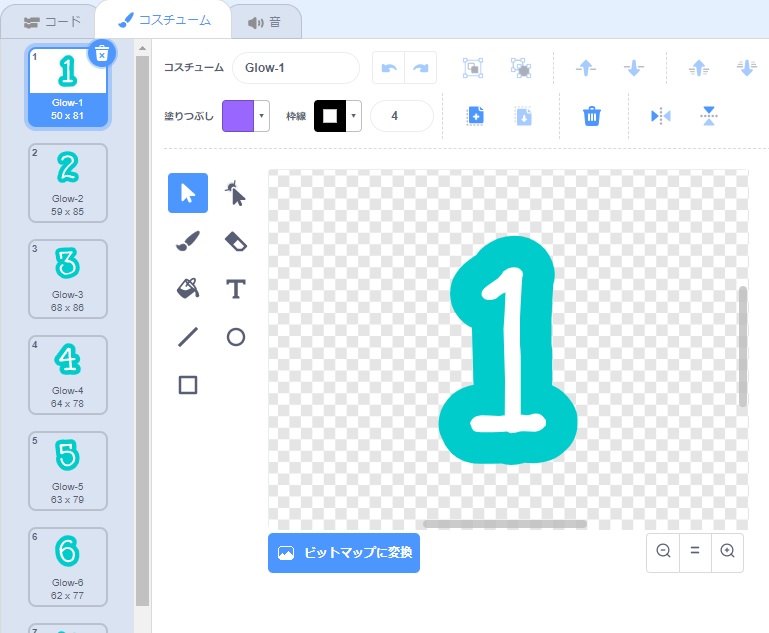769x633 pixels.
Task: Click the Send to Back icon
Action: pyautogui.click(x=746, y=68)
